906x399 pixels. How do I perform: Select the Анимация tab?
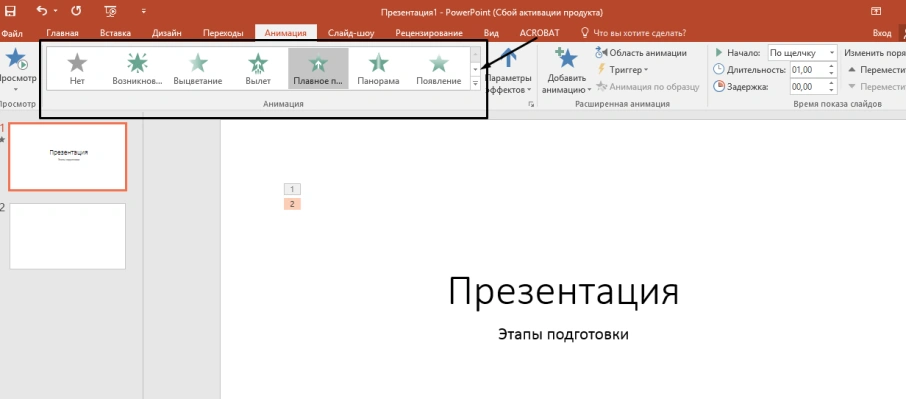[x=285, y=33]
